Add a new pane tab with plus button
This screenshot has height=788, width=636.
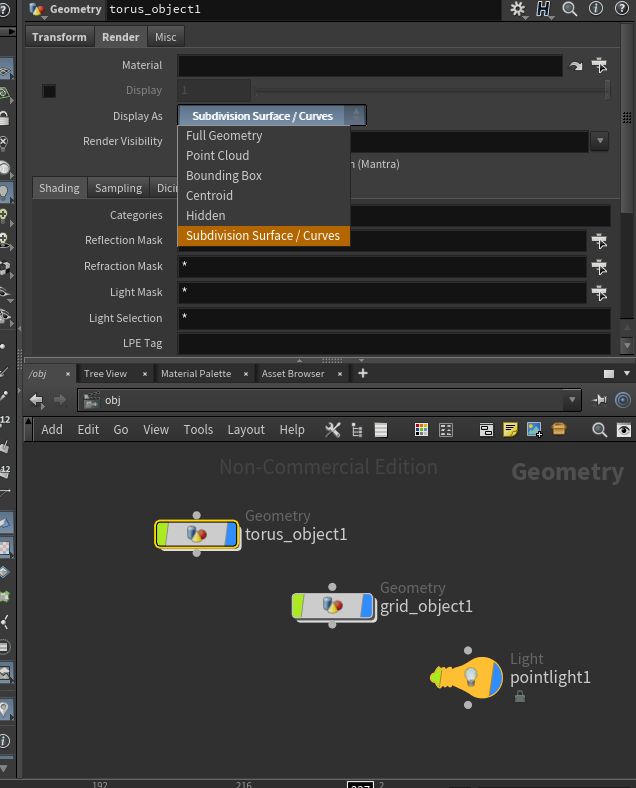363,373
